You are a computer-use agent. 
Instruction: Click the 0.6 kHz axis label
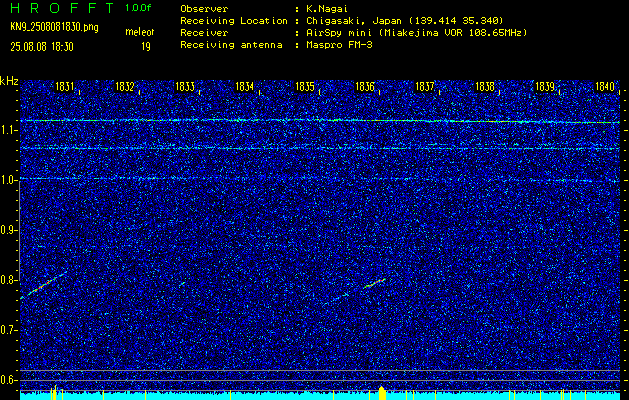coord(8,380)
